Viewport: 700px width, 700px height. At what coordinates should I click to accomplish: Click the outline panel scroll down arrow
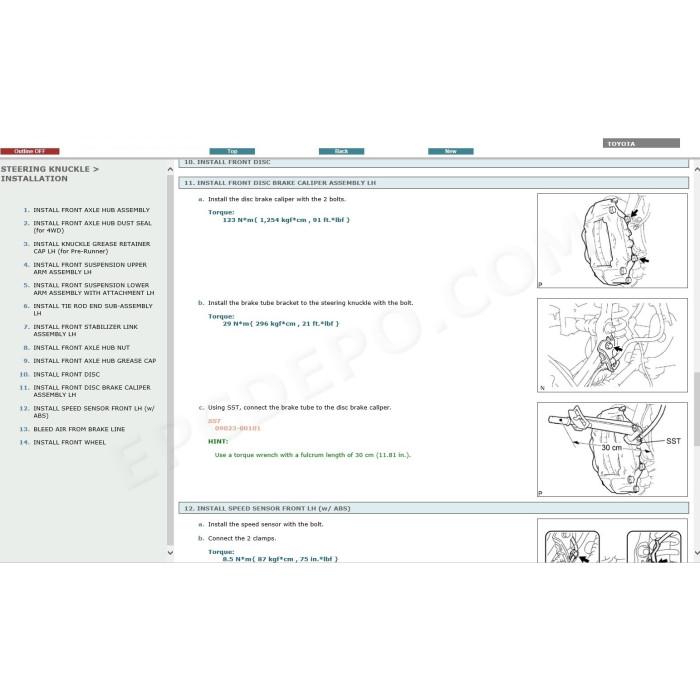pyautogui.click(x=170, y=553)
